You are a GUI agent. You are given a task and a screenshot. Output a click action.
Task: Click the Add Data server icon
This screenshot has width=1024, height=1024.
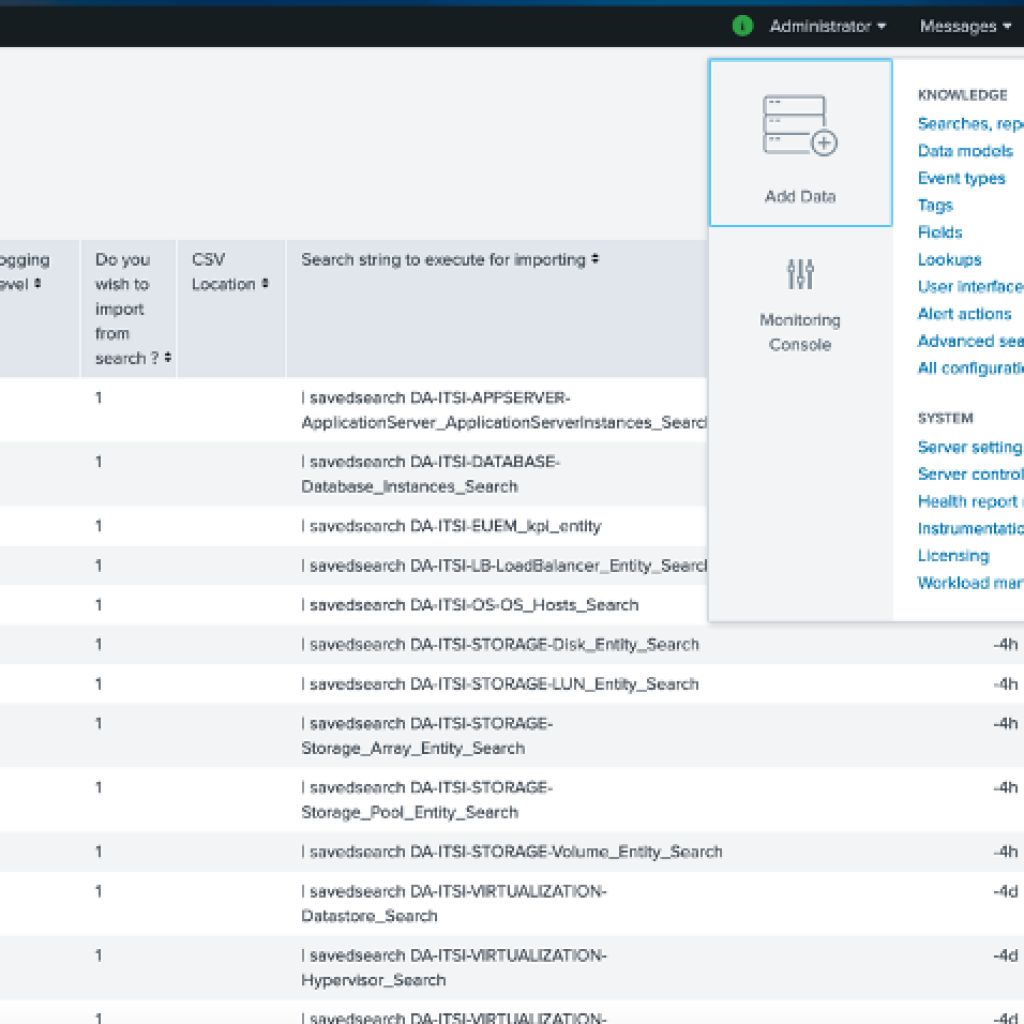pyautogui.click(x=800, y=125)
